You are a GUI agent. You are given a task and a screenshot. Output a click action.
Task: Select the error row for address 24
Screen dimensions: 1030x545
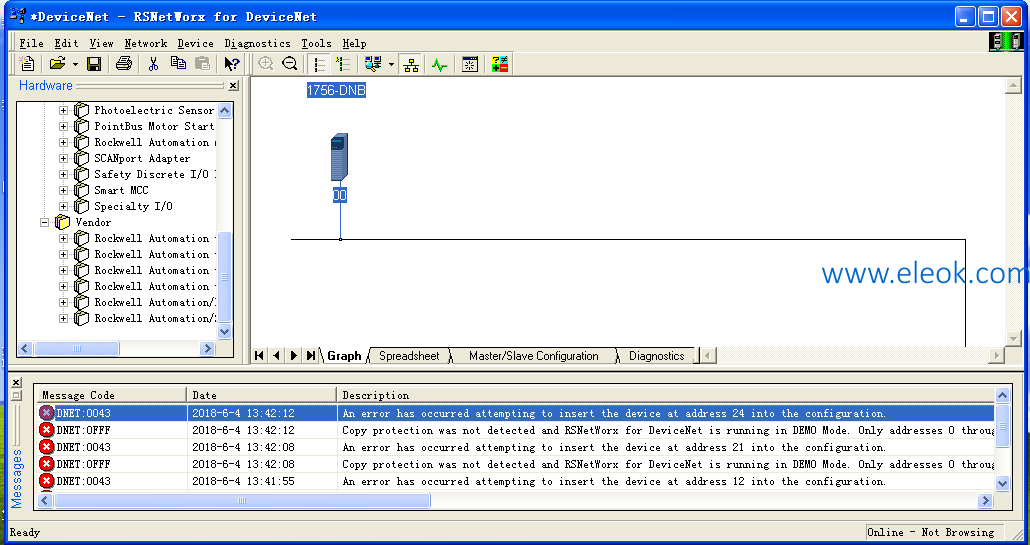tap(516, 413)
